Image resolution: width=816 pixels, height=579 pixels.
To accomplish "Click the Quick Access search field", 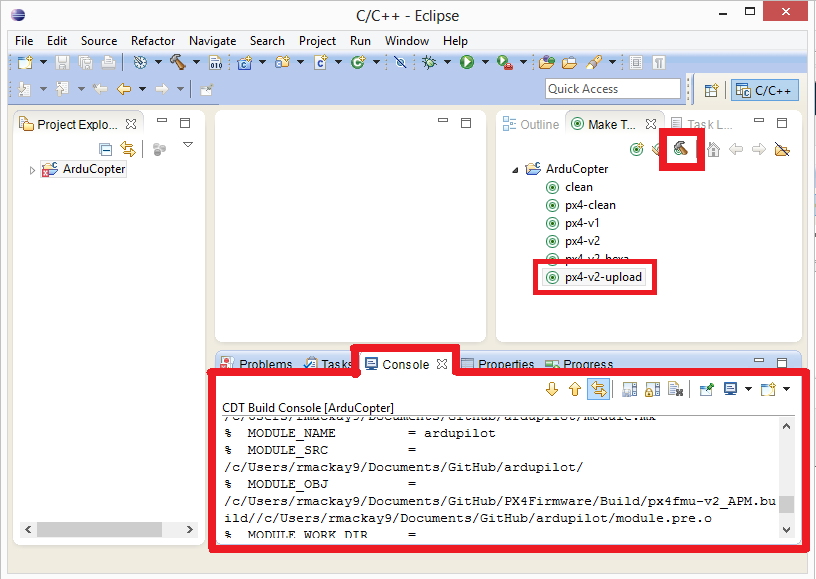I will tap(612, 89).
